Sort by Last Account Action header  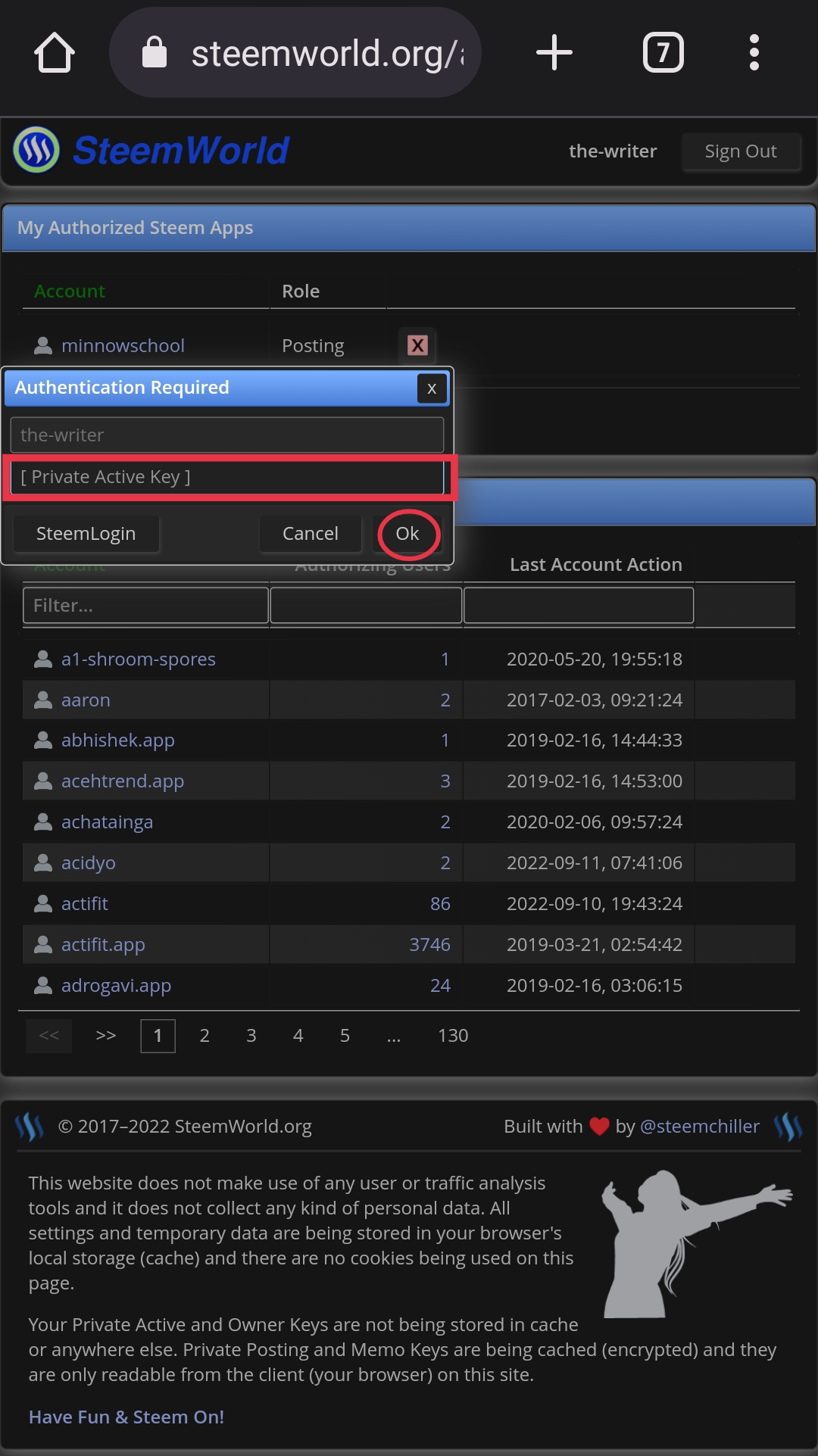coord(596,565)
